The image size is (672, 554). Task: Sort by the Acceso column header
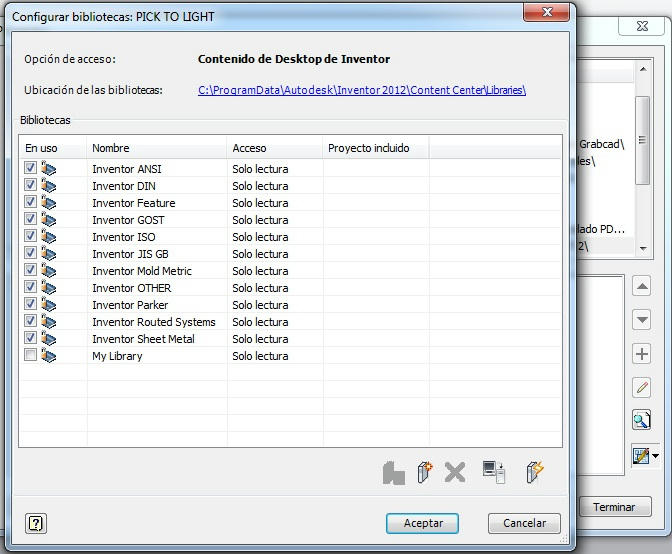tap(275, 148)
